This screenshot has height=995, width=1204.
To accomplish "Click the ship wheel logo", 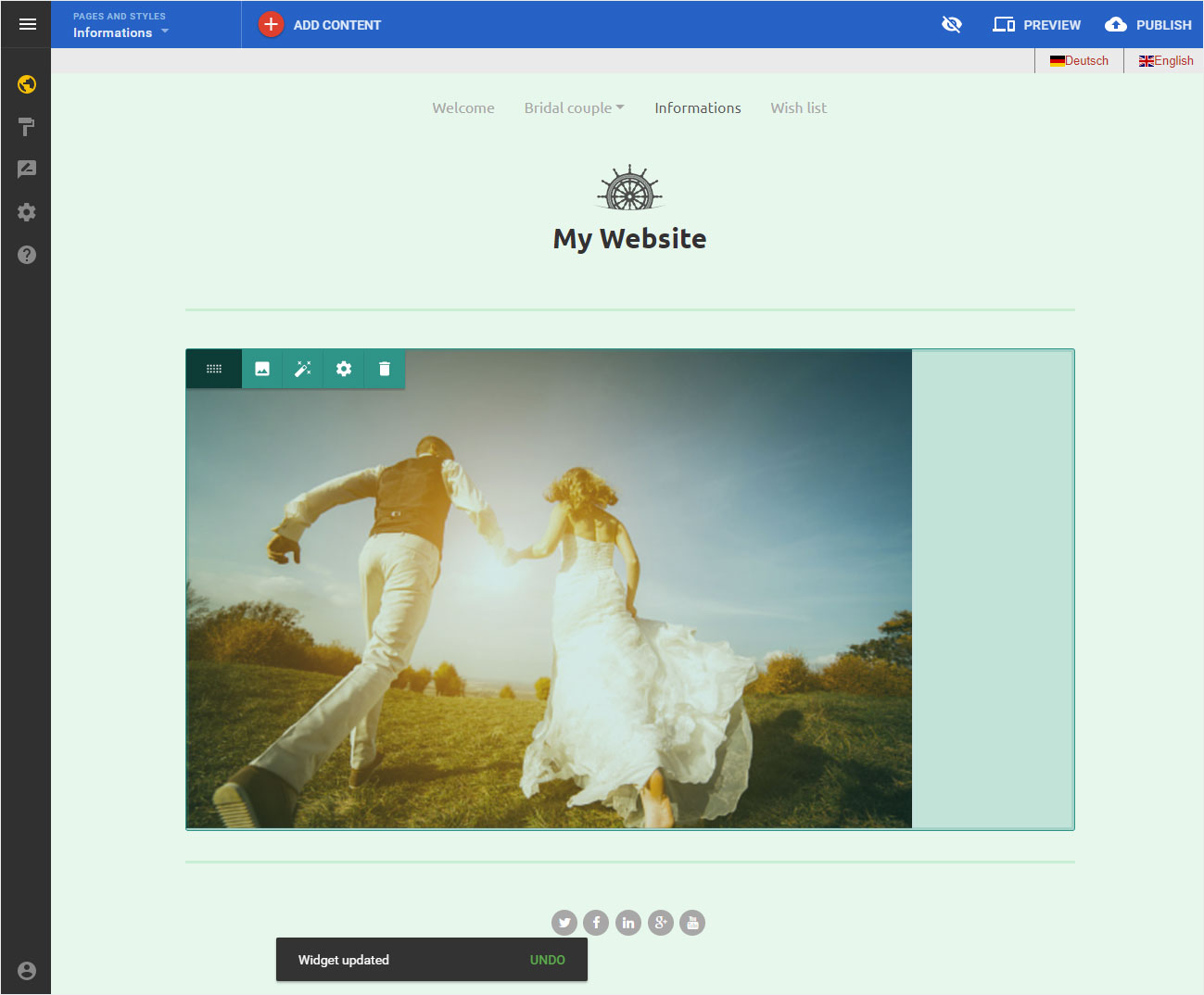I will pos(630,187).
